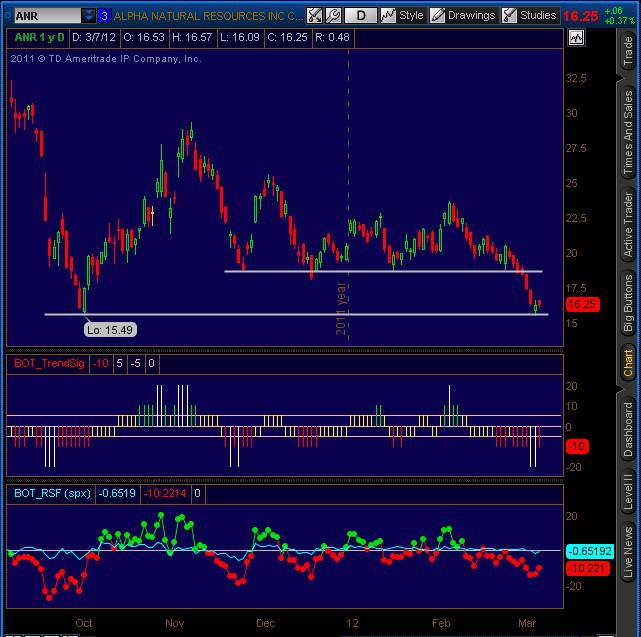Click the 22.5 label on price axis
This screenshot has height=637, width=641.
576,218
